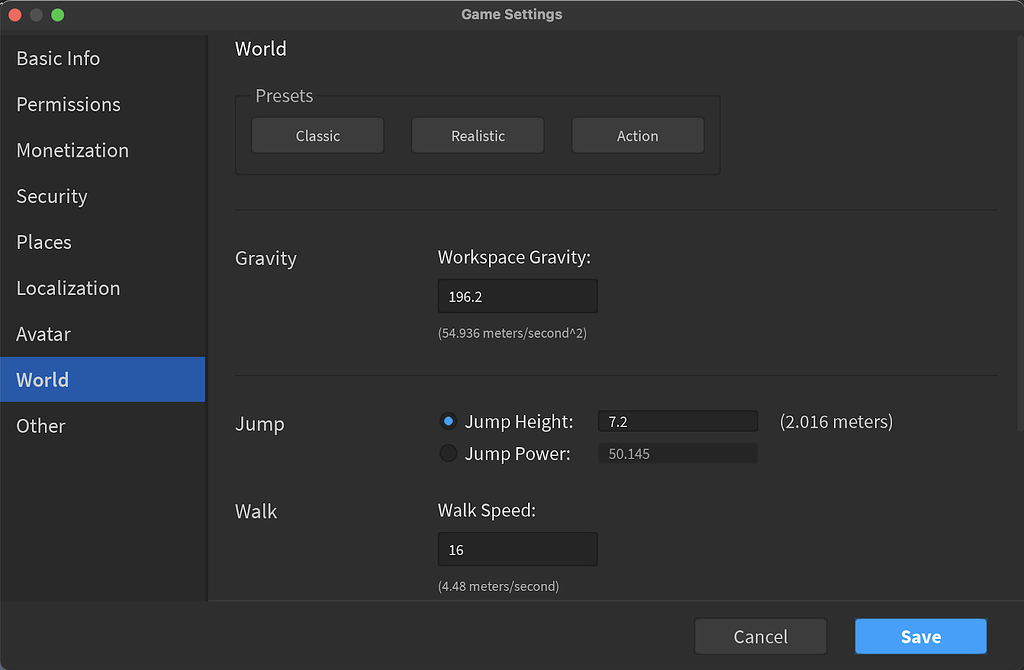Image resolution: width=1024 pixels, height=670 pixels.
Task: Open the Basic Info settings tab
Action: (x=58, y=59)
